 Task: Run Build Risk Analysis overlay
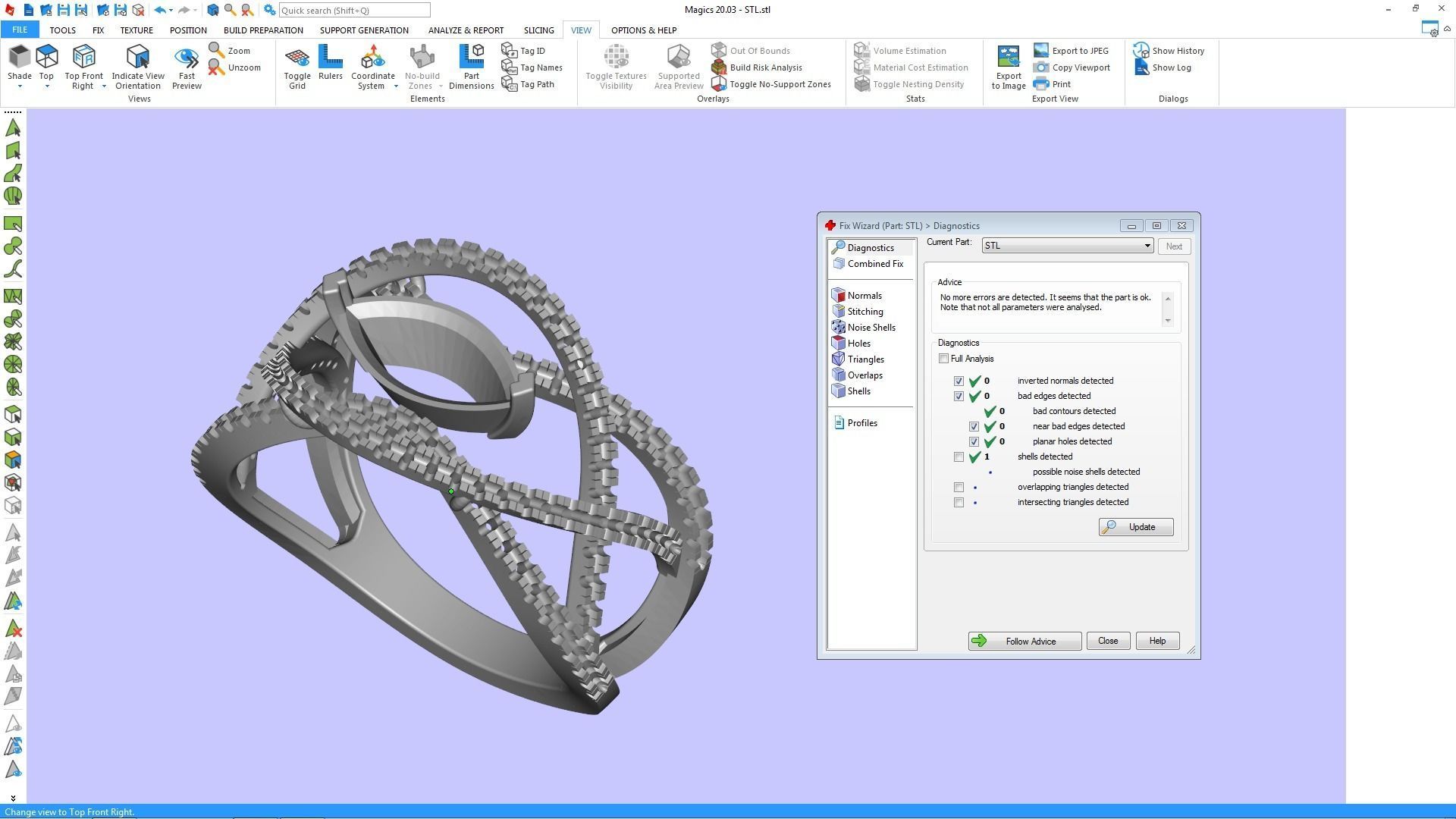[x=757, y=67]
